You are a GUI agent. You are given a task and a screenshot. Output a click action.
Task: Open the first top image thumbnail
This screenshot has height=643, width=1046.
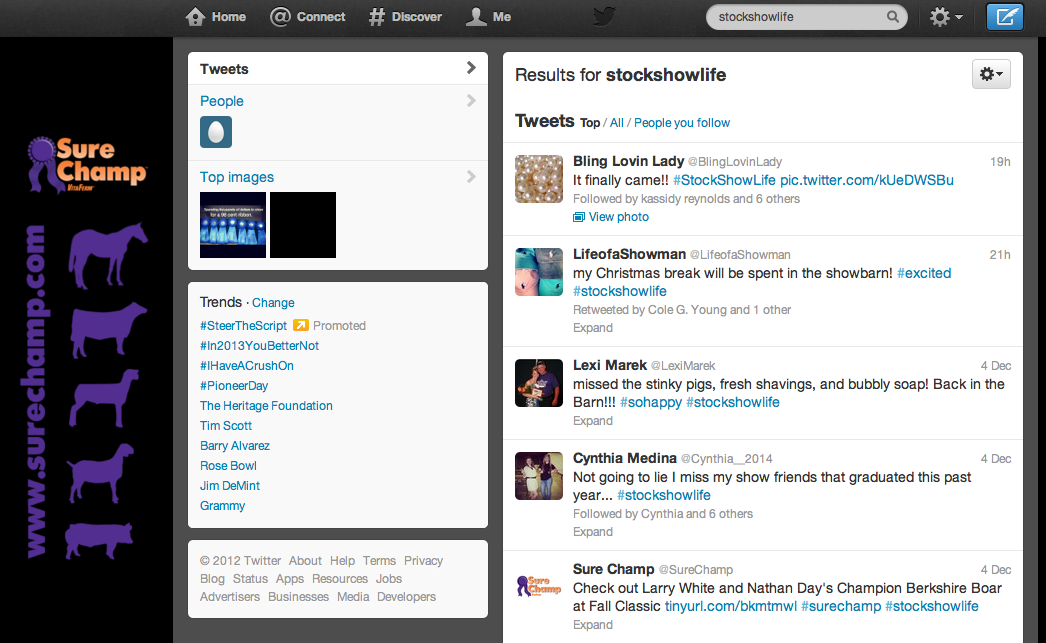click(x=233, y=225)
